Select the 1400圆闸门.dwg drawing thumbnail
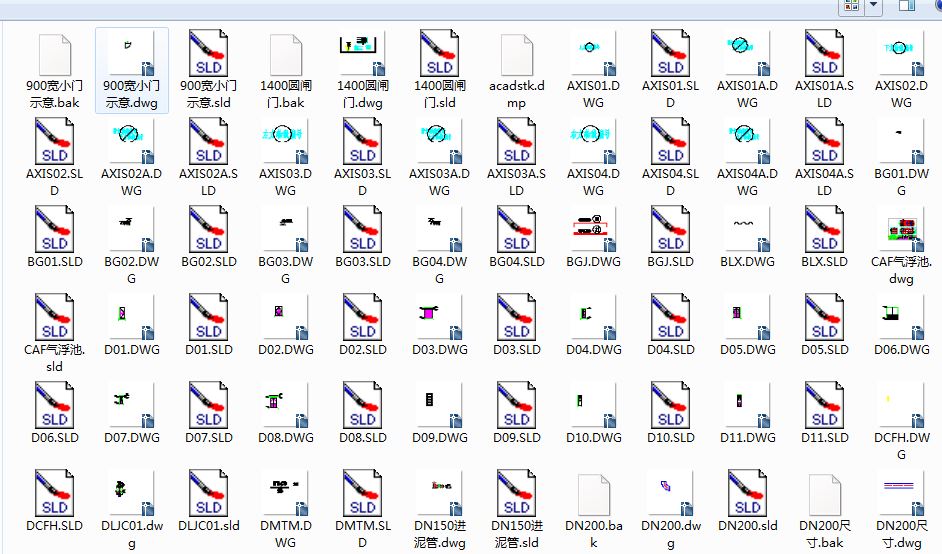942x554 pixels. (x=362, y=55)
